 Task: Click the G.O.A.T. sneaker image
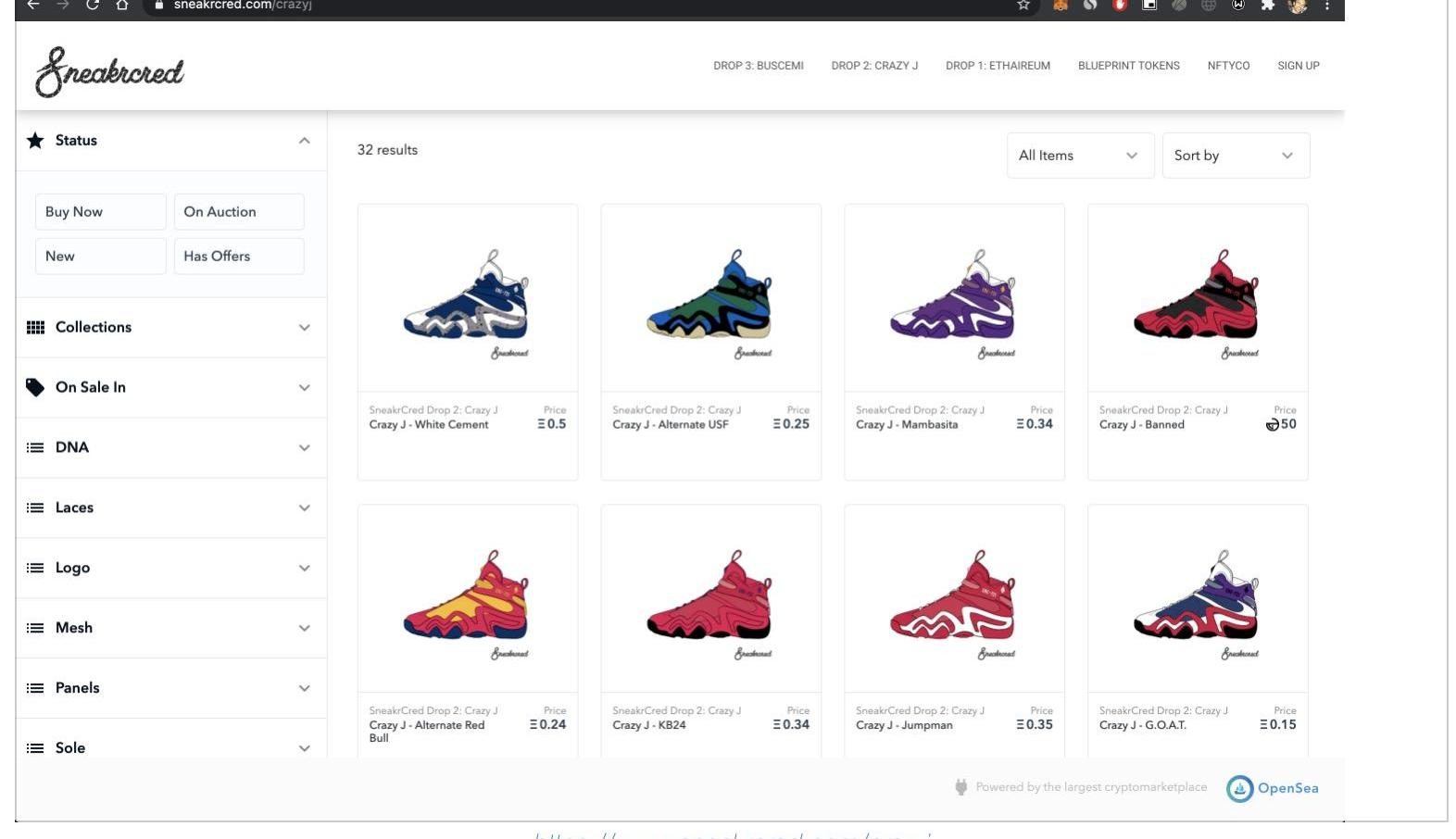coord(1198,599)
